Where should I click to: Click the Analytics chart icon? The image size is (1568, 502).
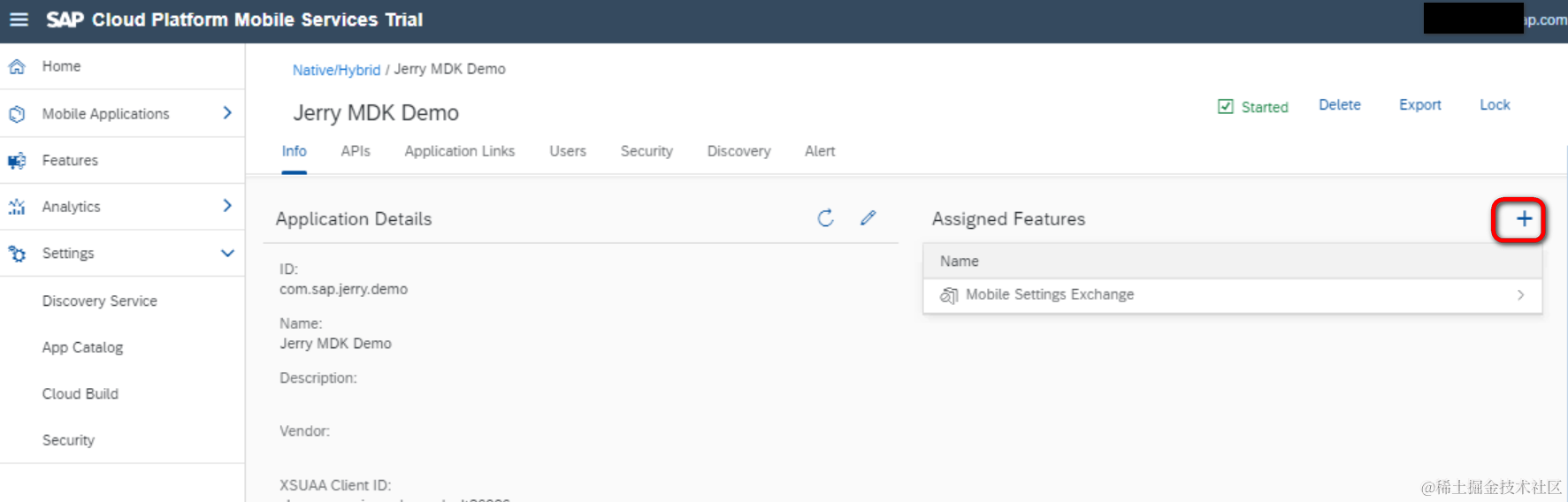click(17, 207)
